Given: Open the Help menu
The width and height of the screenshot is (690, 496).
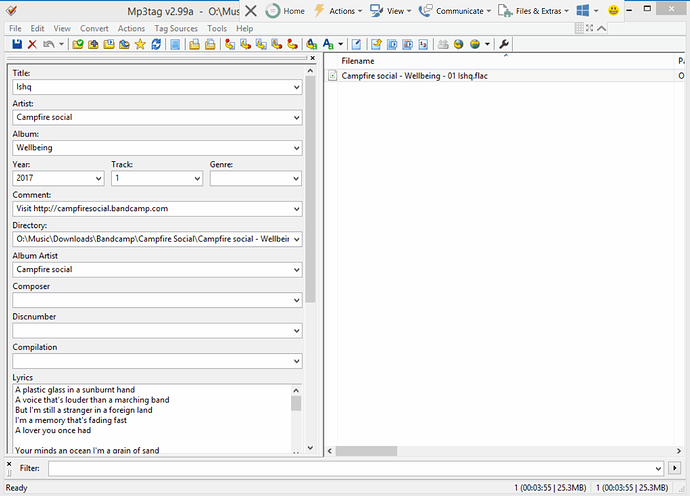Looking at the screenshot, I should coord(245,28).
